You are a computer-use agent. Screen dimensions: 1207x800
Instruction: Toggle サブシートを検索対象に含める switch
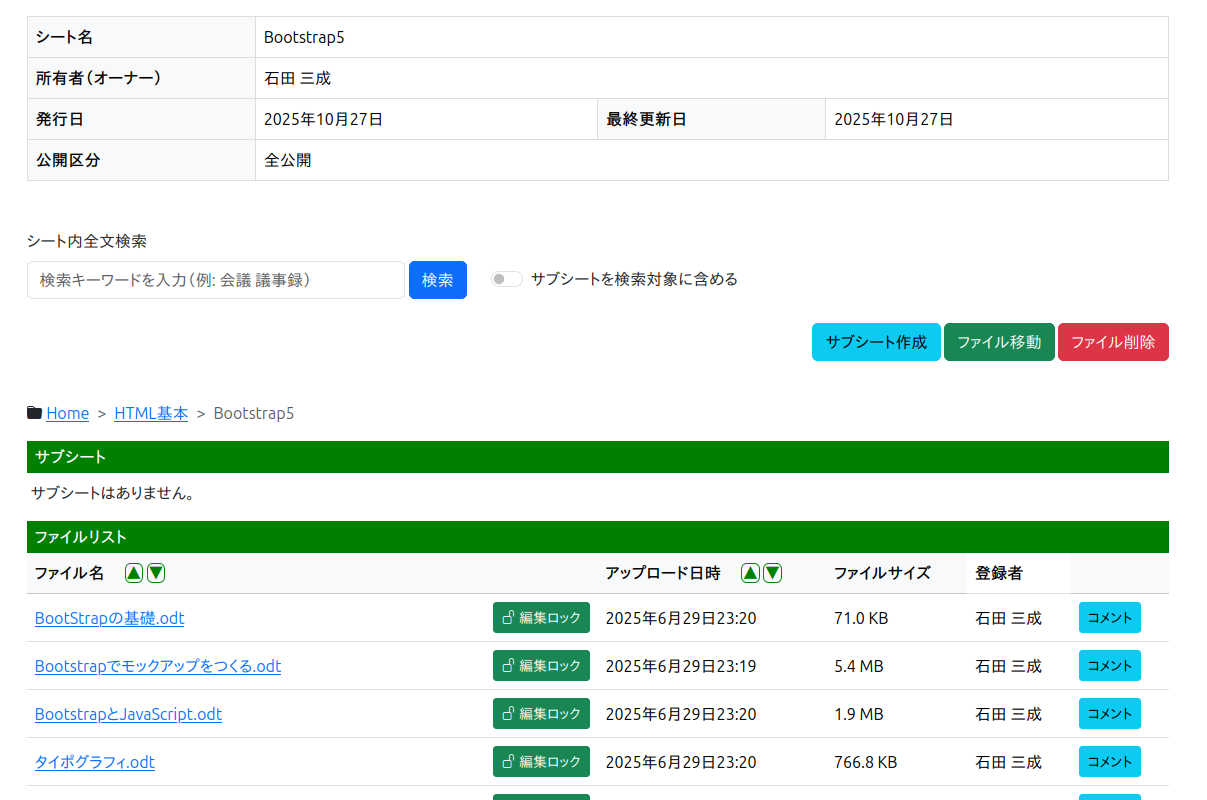[507, 280]
